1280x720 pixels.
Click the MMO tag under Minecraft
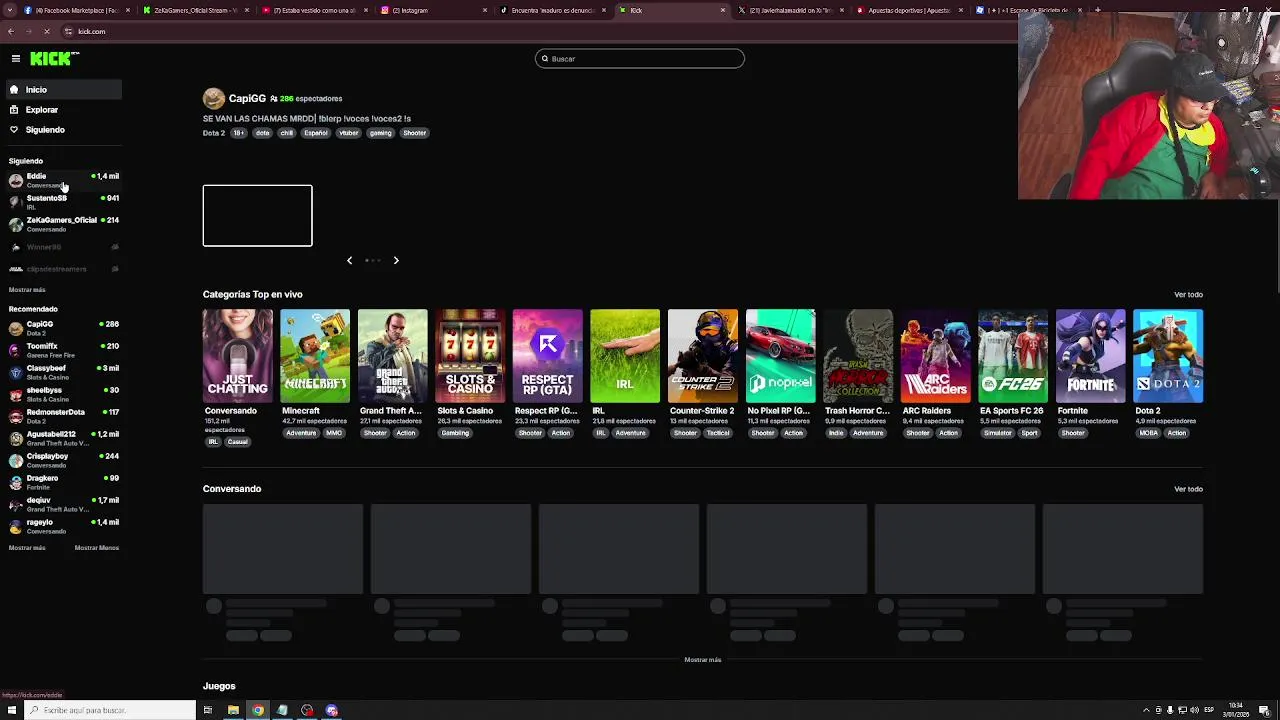(334, 433)
